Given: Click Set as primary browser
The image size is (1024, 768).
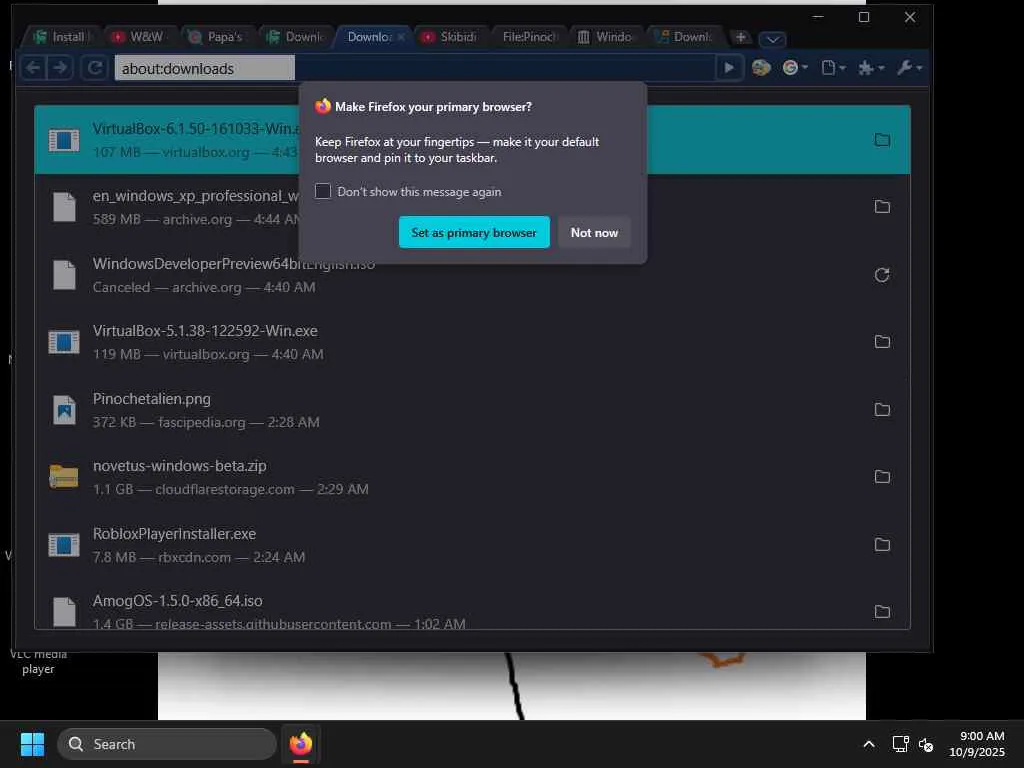Looking at the screenshot, I should pos(474,232).
